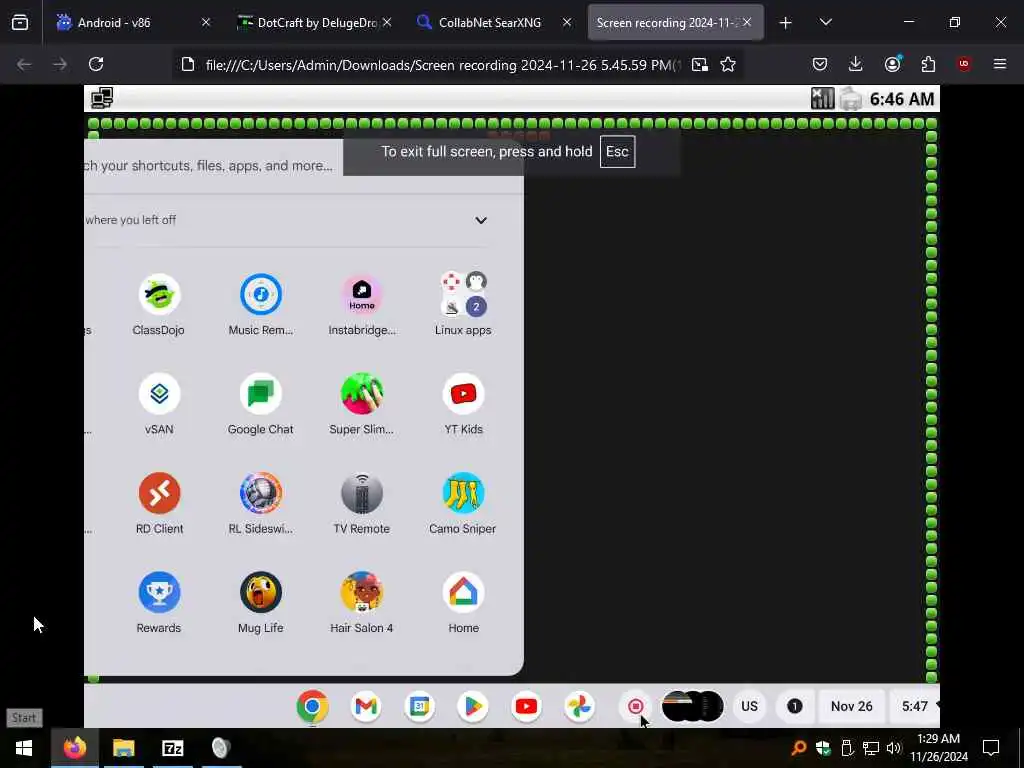
Task: Click the 5:47 time in the ChromeOS shelf
Action: (x=915, y=706)
